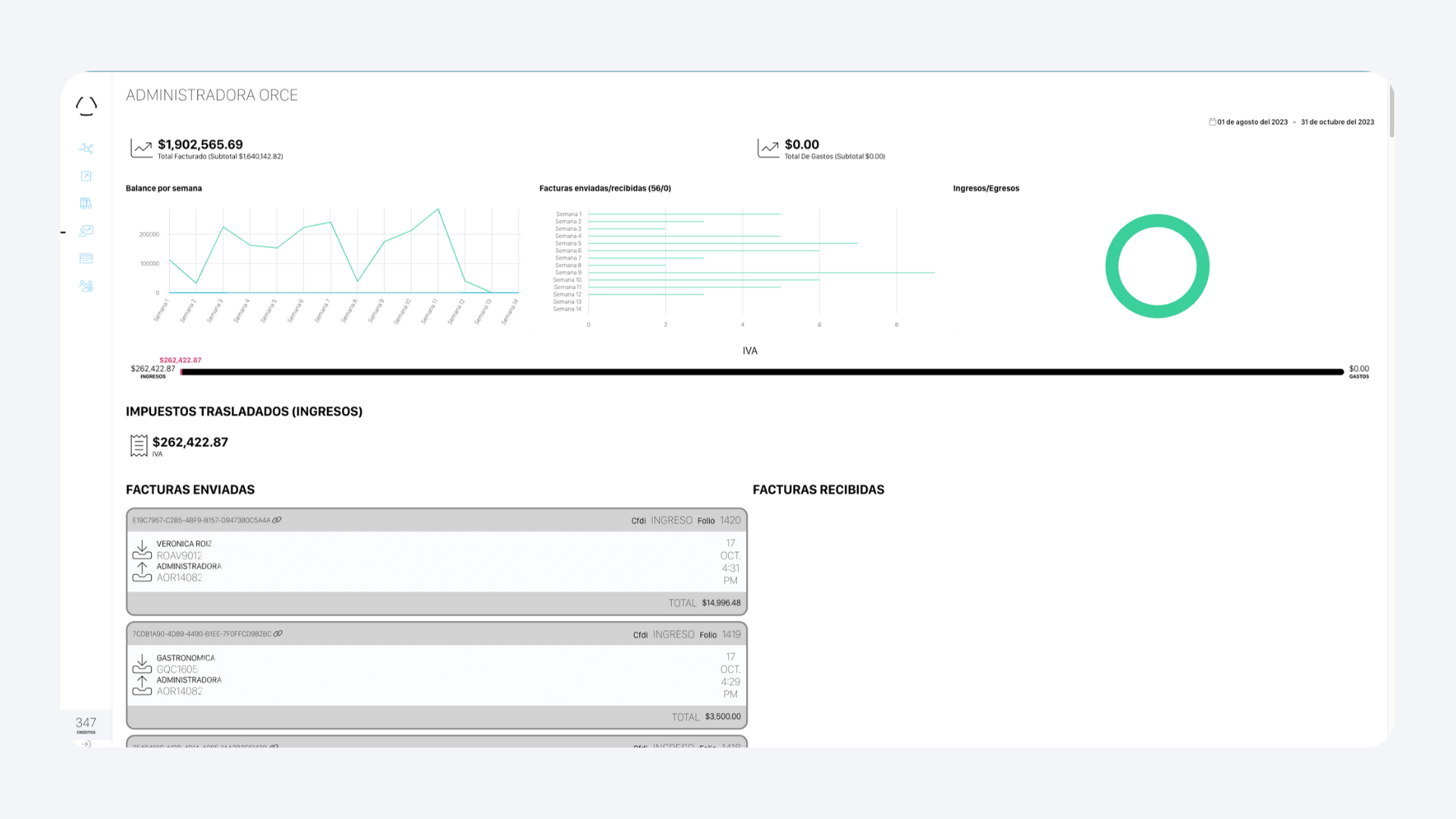Image resolution: width=1456 pixels, height=819 pixels.
Task: Open the outgoing arrow box sidebar icon
Action: 86,176
